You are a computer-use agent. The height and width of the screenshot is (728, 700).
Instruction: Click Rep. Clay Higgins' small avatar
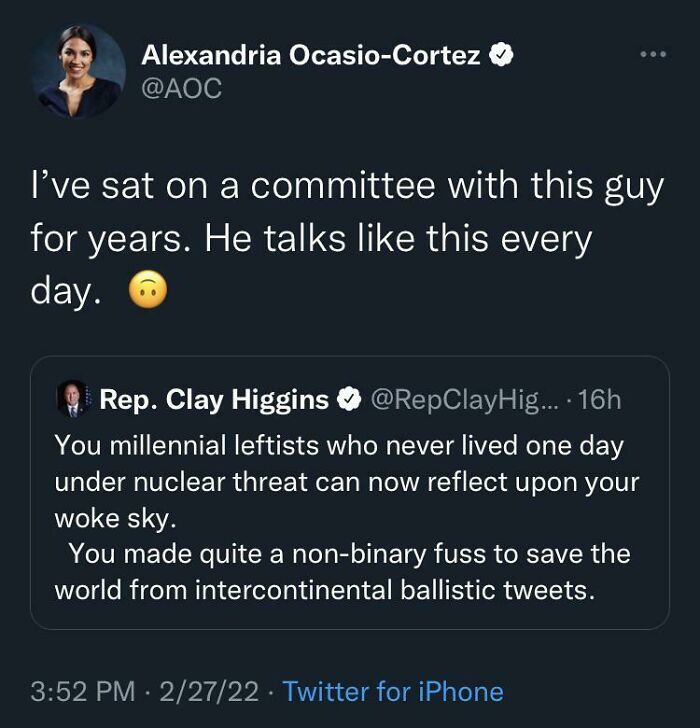(73, 400)
